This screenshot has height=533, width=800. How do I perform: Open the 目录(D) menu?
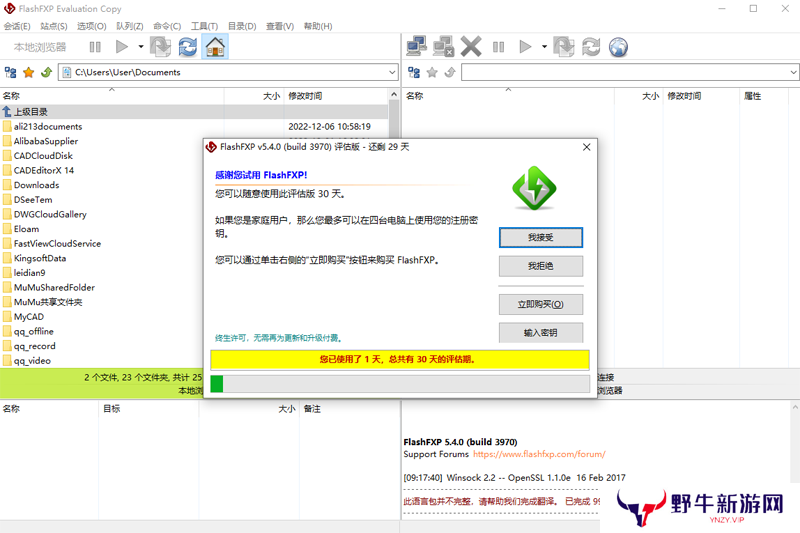[242, 26]
